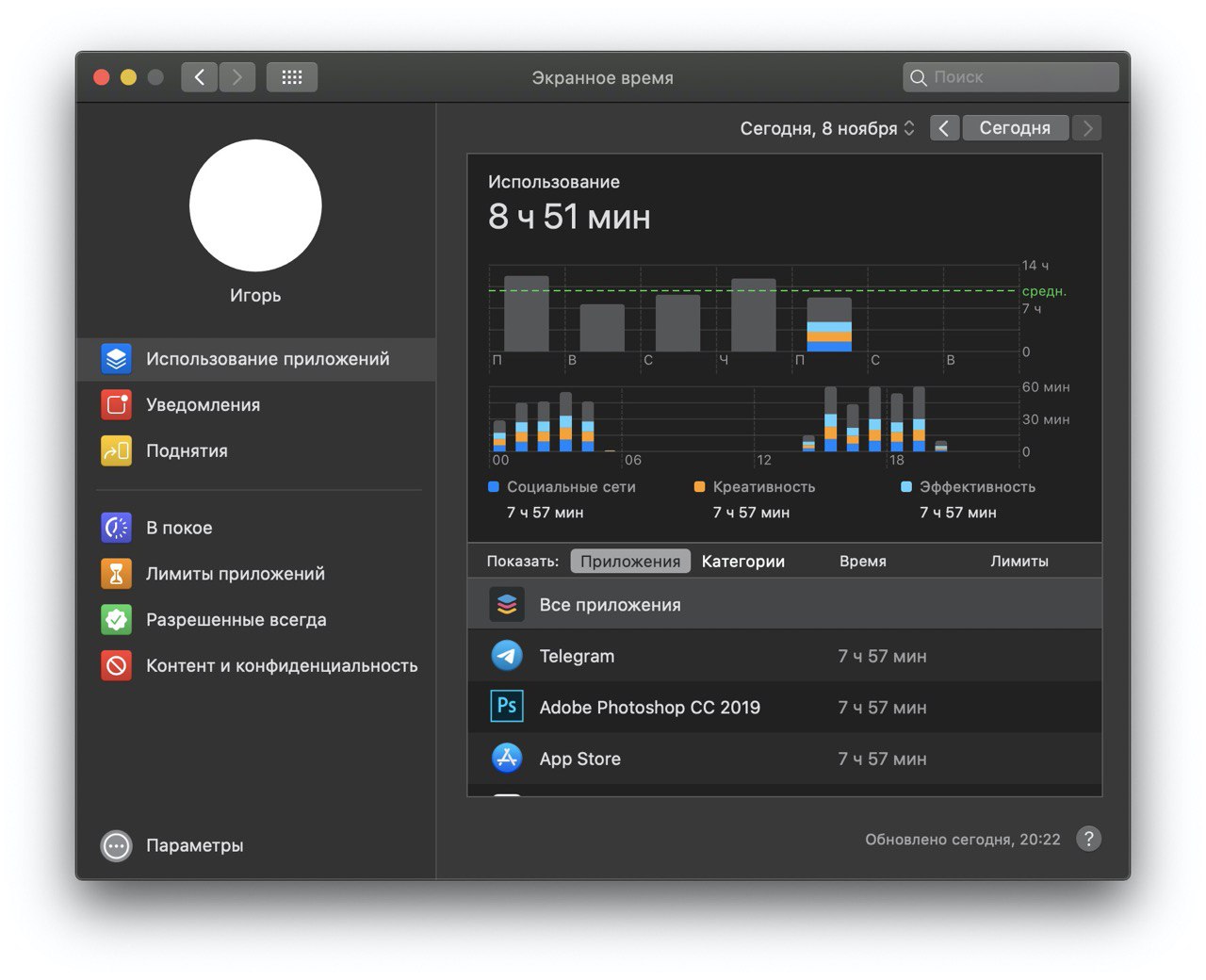Click the Content & Privacy prohibition icon
This screenshot has width=1206, height=980.
click(117, 666)
